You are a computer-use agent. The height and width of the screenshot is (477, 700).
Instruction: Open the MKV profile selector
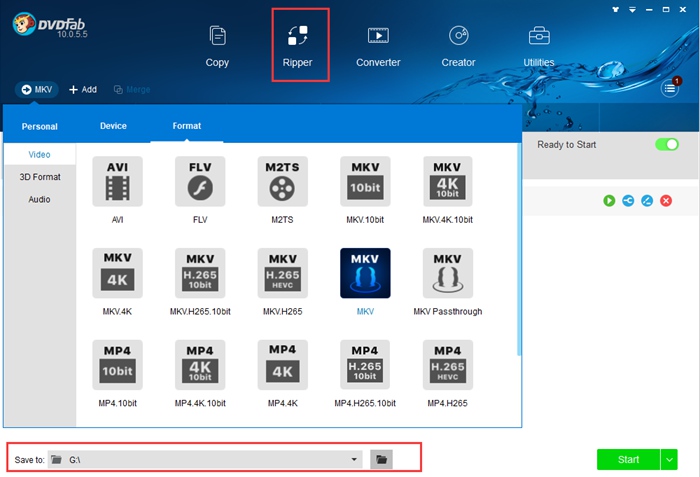pos(37,89)
